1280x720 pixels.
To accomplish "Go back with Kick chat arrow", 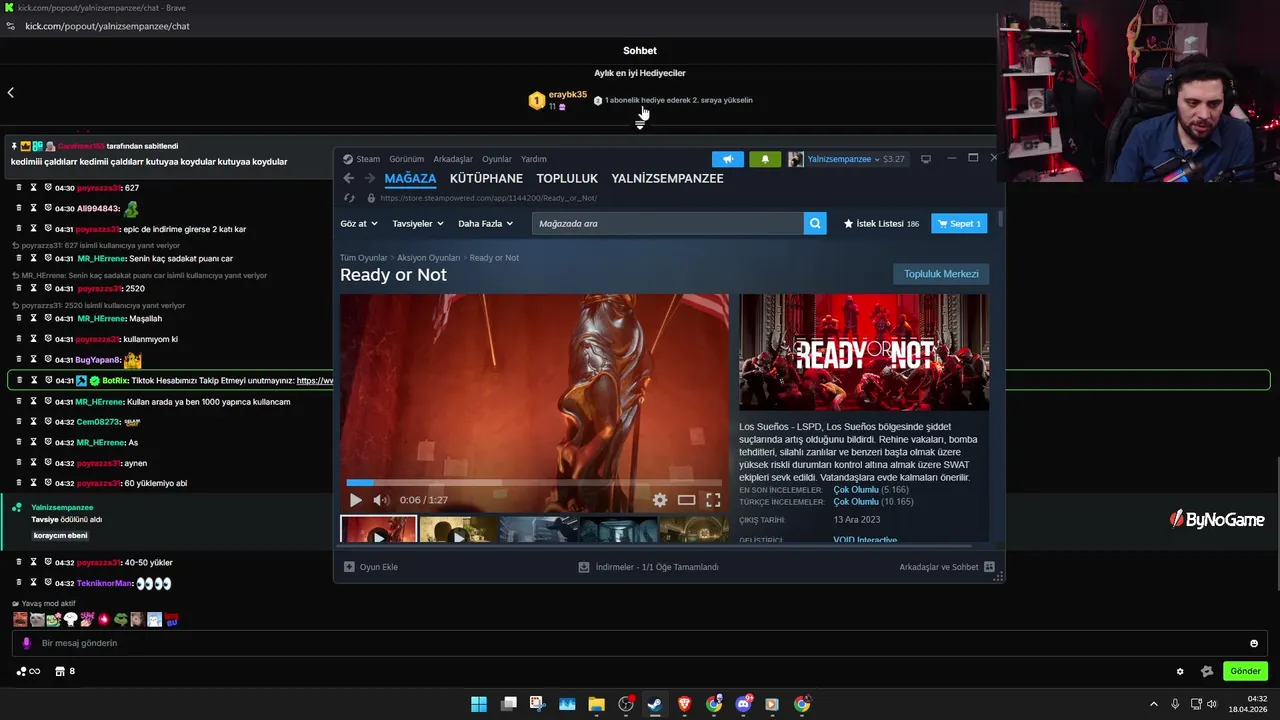I will 10,92.
